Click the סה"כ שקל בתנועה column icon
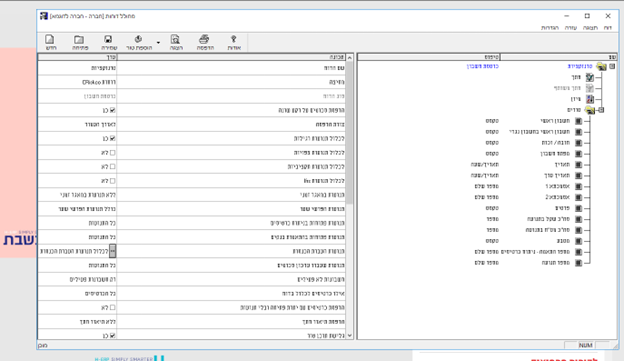The width and height of the screenshot is (624, 361). click(578, 219)
